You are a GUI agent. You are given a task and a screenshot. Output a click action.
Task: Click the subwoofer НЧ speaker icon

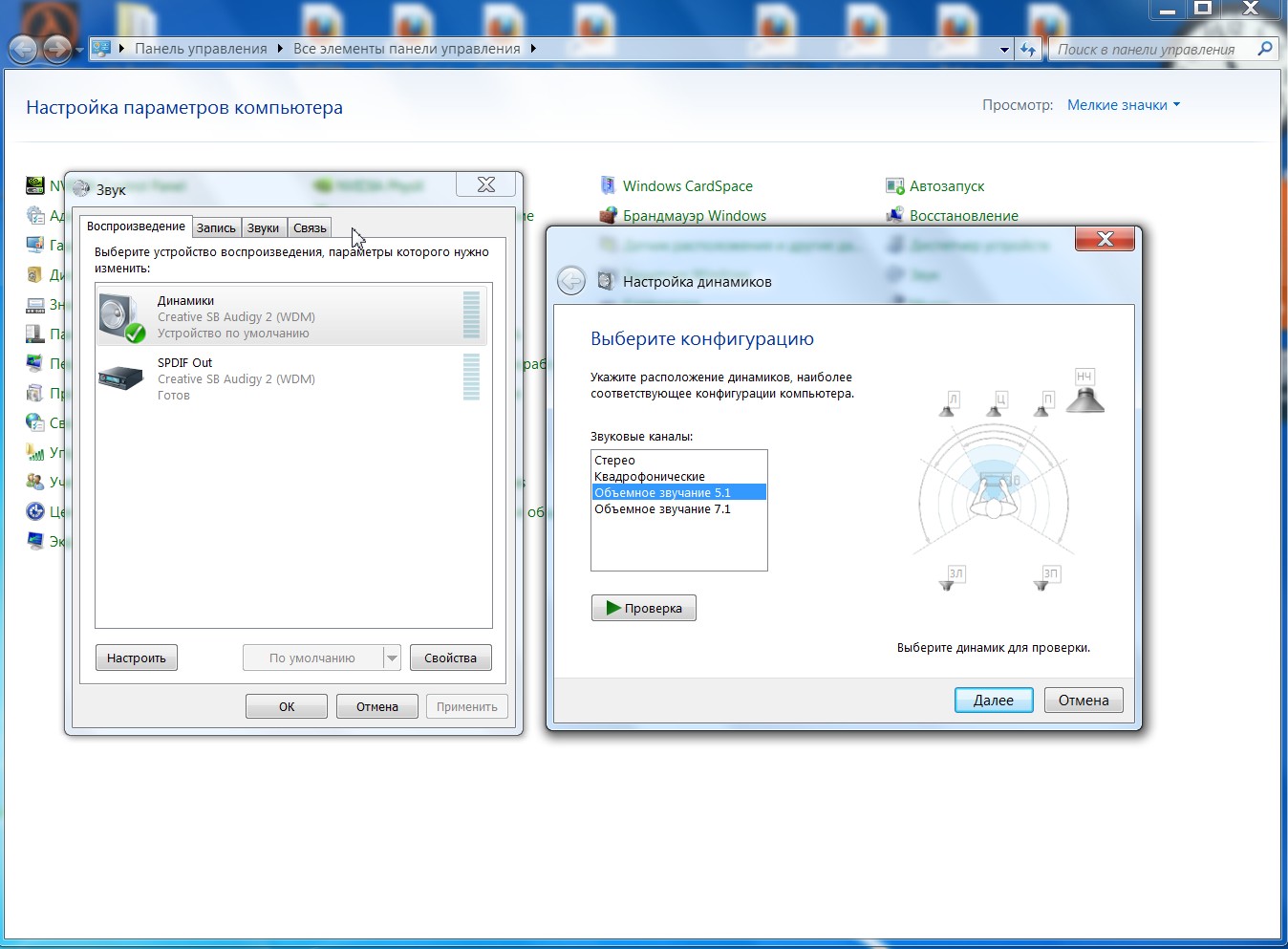1084,391
